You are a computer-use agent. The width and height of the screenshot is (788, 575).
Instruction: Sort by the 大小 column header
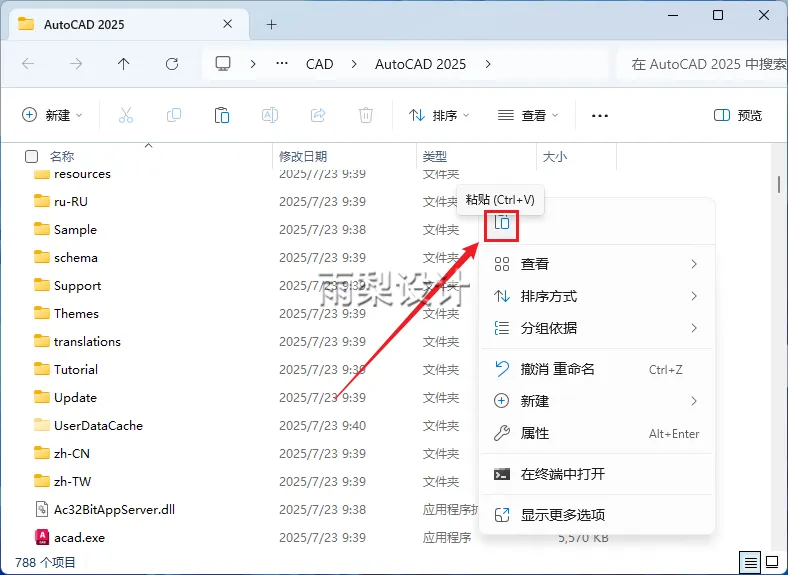[x=555, y=156]
